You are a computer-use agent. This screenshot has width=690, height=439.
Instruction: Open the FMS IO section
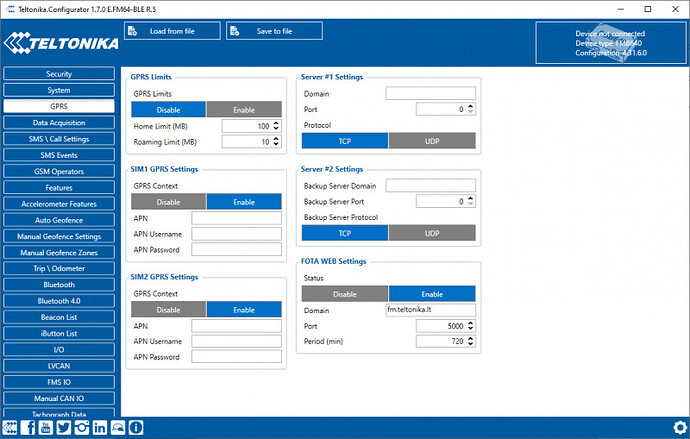tap(59, 382)
